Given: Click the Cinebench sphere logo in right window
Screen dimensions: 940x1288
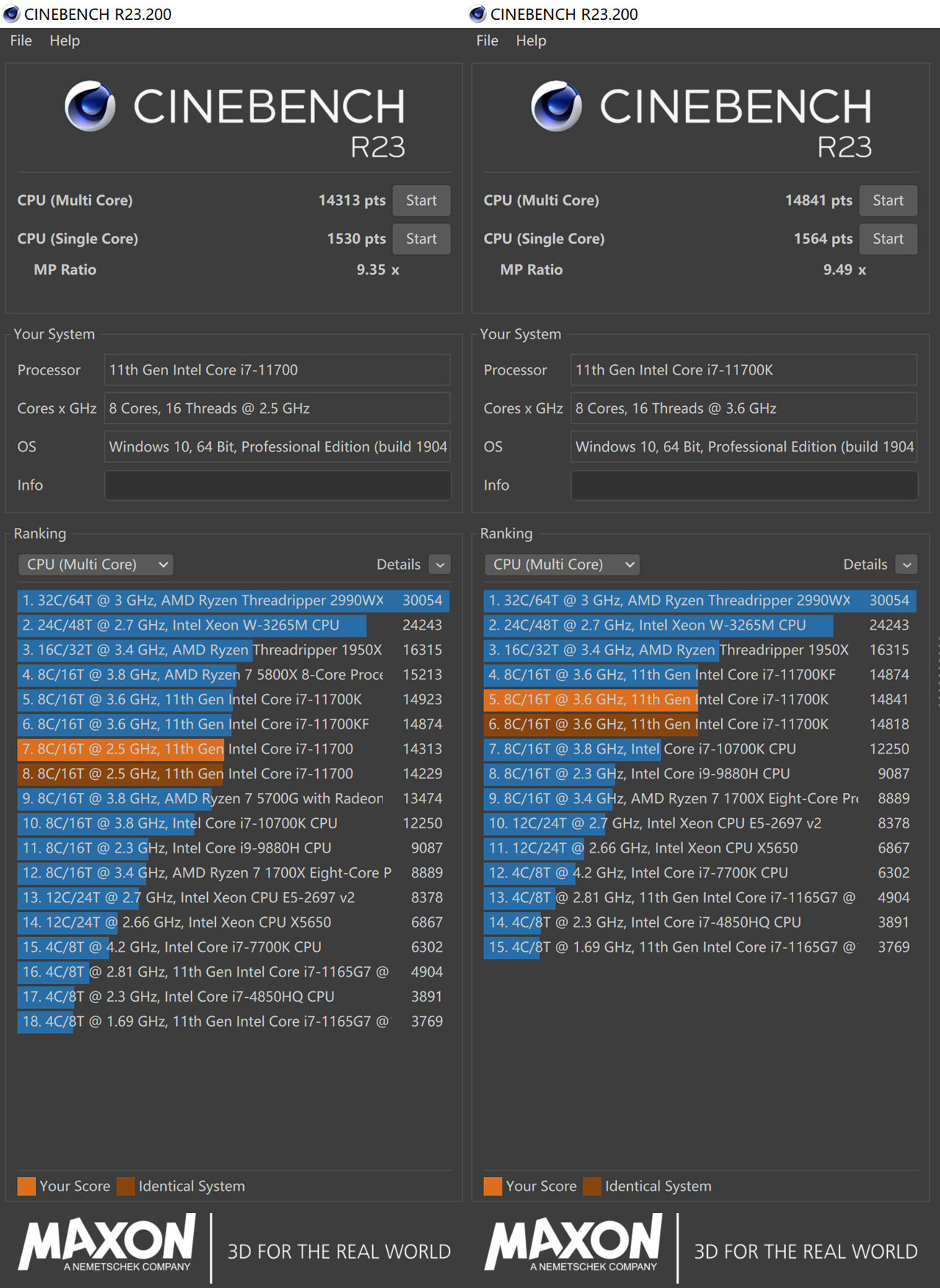Looking at the screenshot, I should click(x=557, y=106).
